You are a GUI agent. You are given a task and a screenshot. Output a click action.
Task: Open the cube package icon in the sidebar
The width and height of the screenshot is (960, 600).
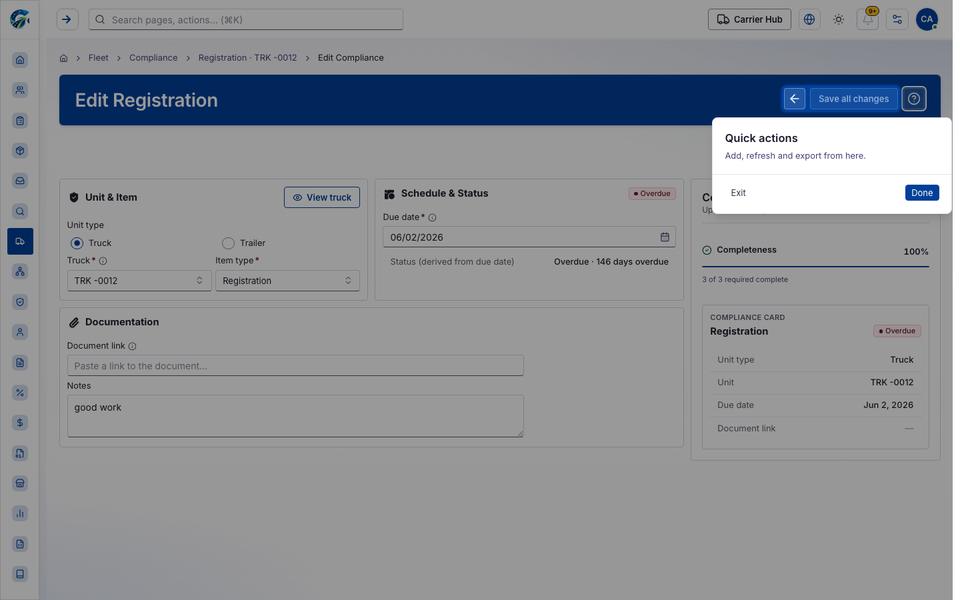coord(20,151)
